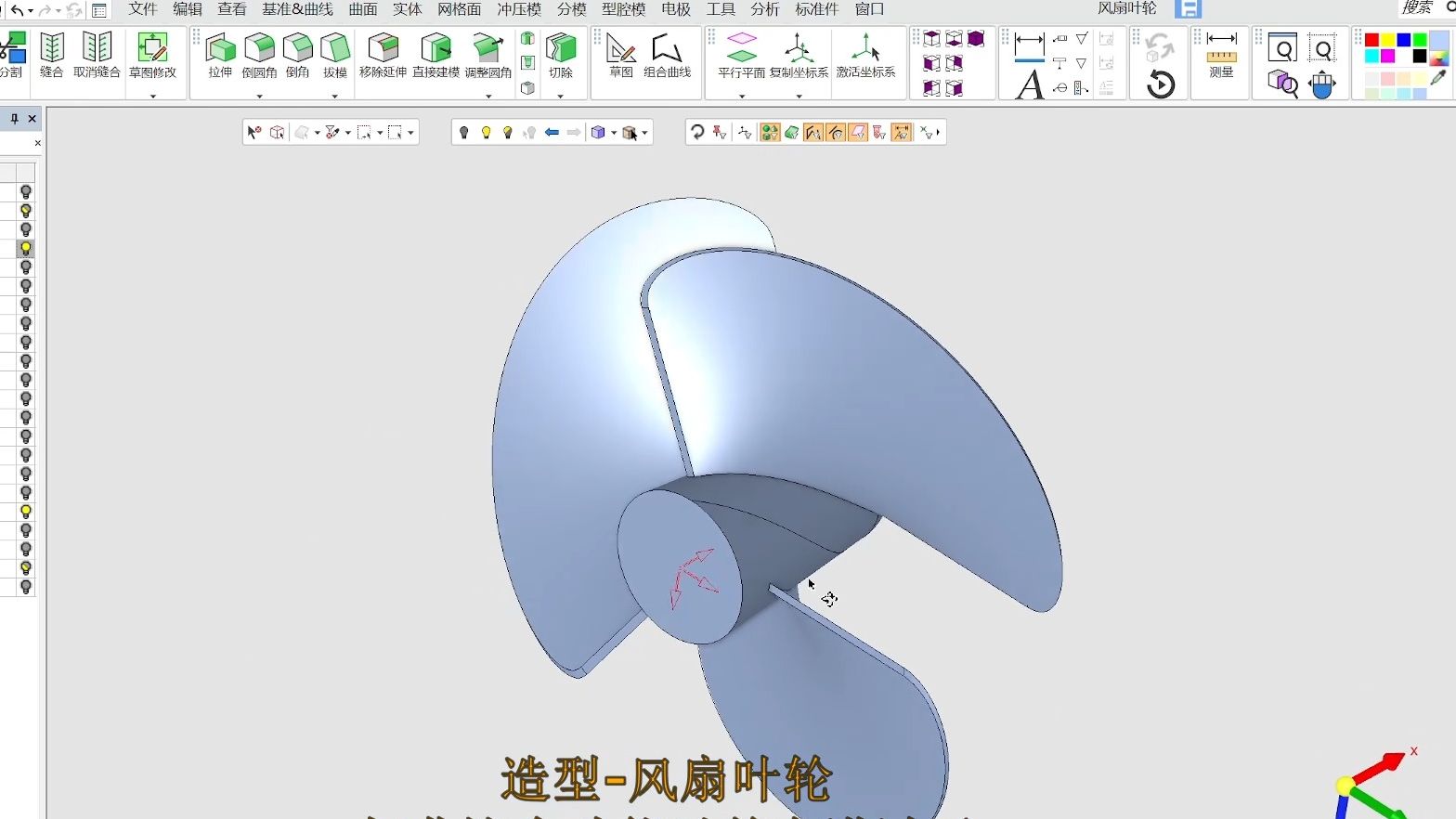The height and width of the screenshot is (819, 1456).
Task: Click the 测量 measure tool
Action: (x=1221, y=55)
